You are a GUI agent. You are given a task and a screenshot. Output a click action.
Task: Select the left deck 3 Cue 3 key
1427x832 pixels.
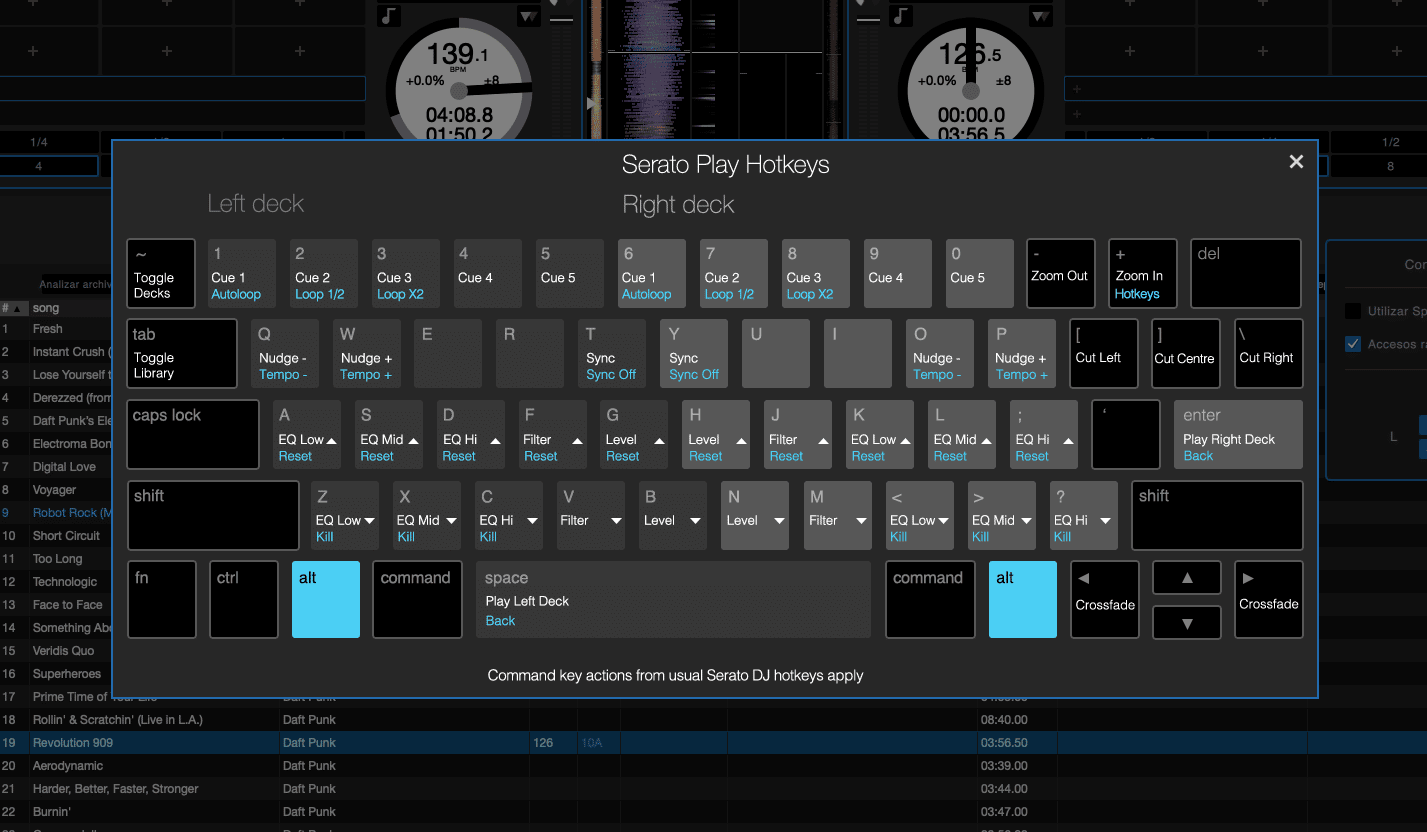(406, 273)
